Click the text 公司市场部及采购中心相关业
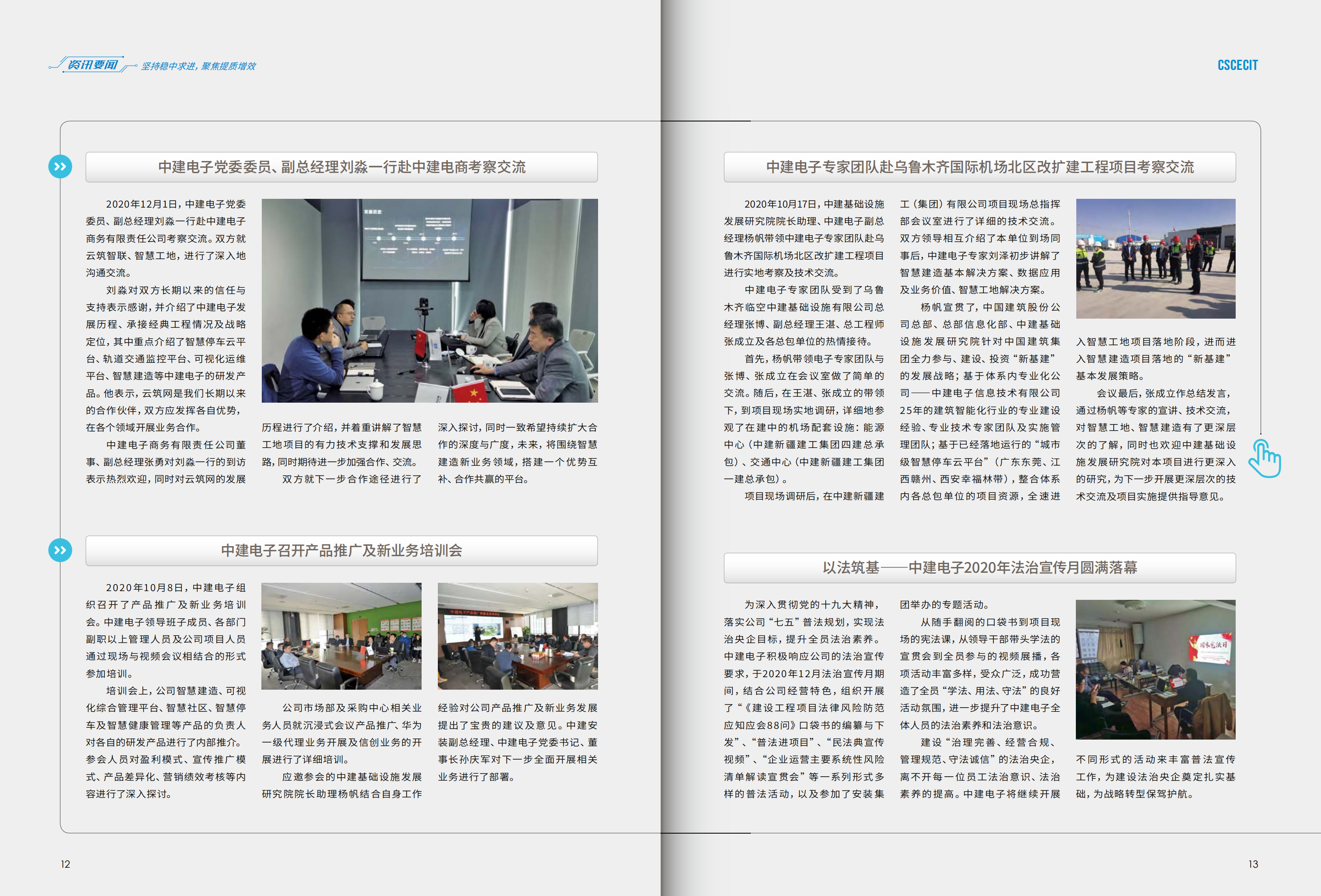1321x896 pixels. tap(352, 708)
